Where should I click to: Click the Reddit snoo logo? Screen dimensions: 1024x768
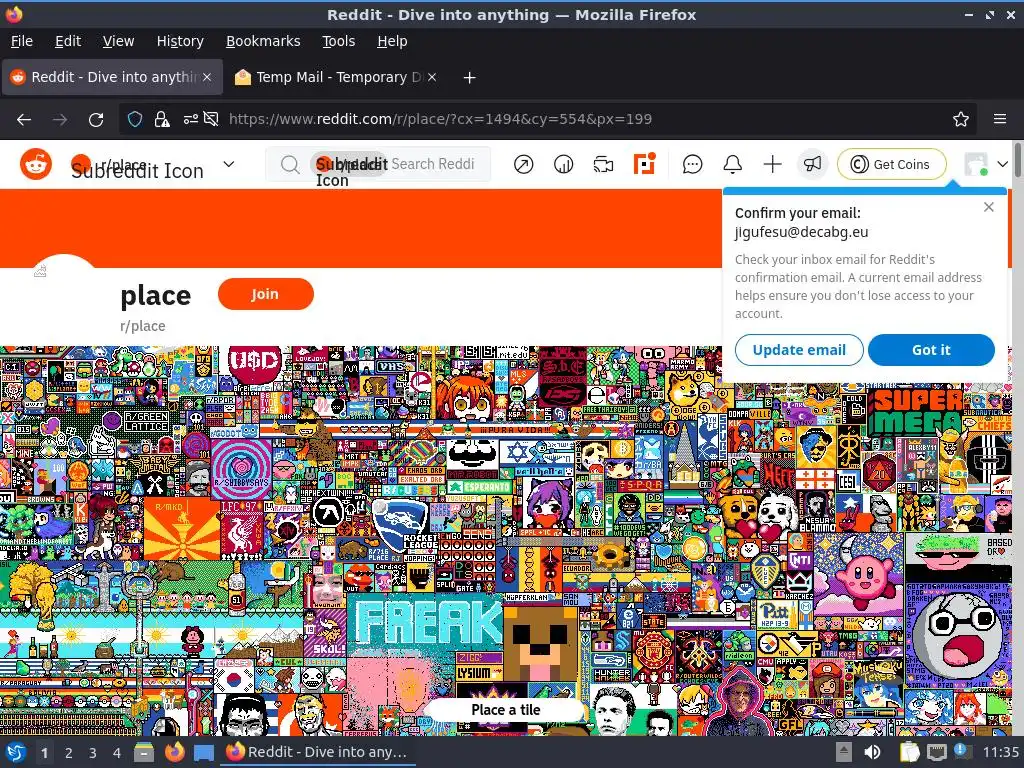[x=35, y=164]
